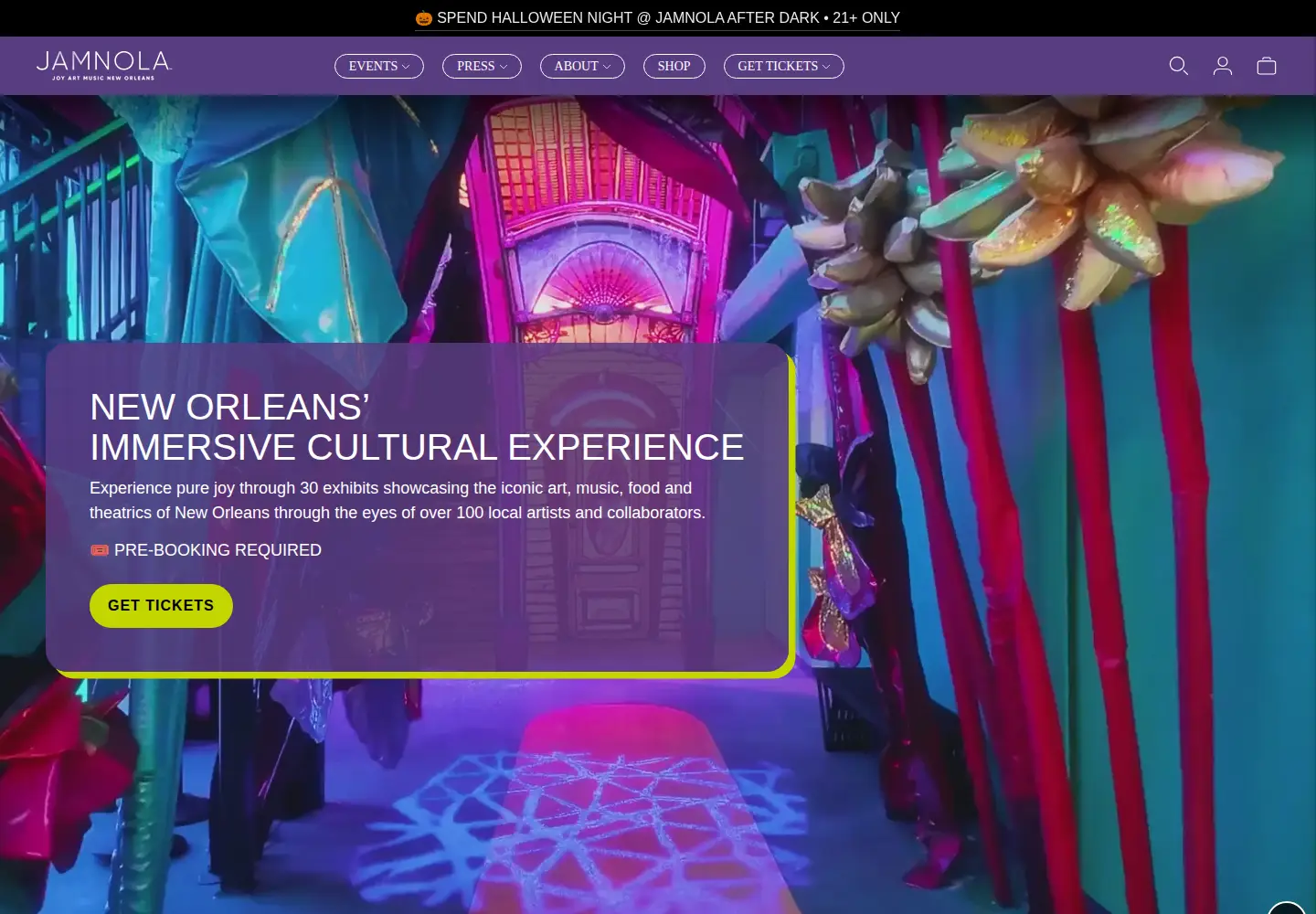Open the SHOP nav item
1316x914 pixels.
(674, 66)
